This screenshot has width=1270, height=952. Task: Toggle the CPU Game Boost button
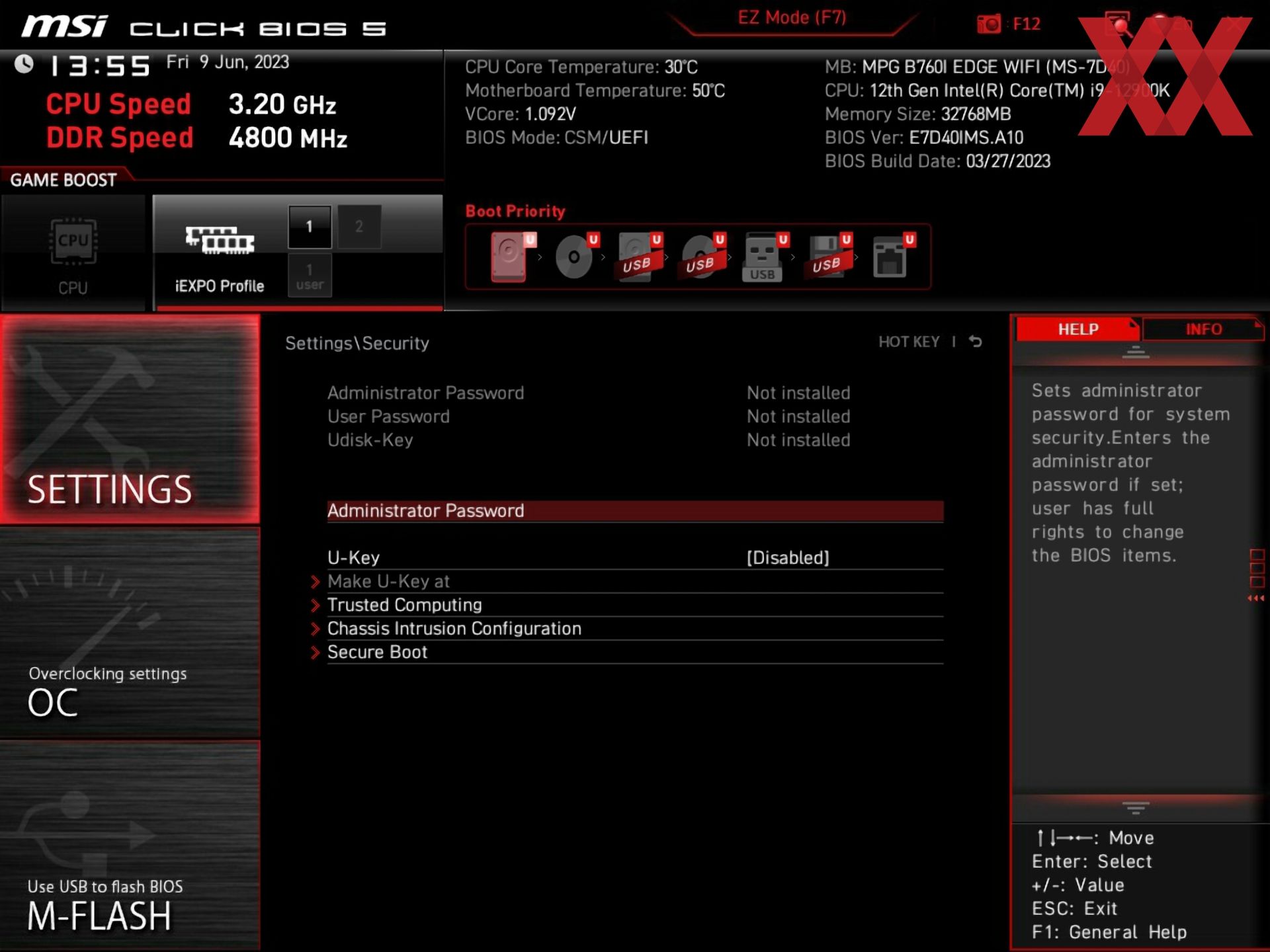[x=73, y=253]
